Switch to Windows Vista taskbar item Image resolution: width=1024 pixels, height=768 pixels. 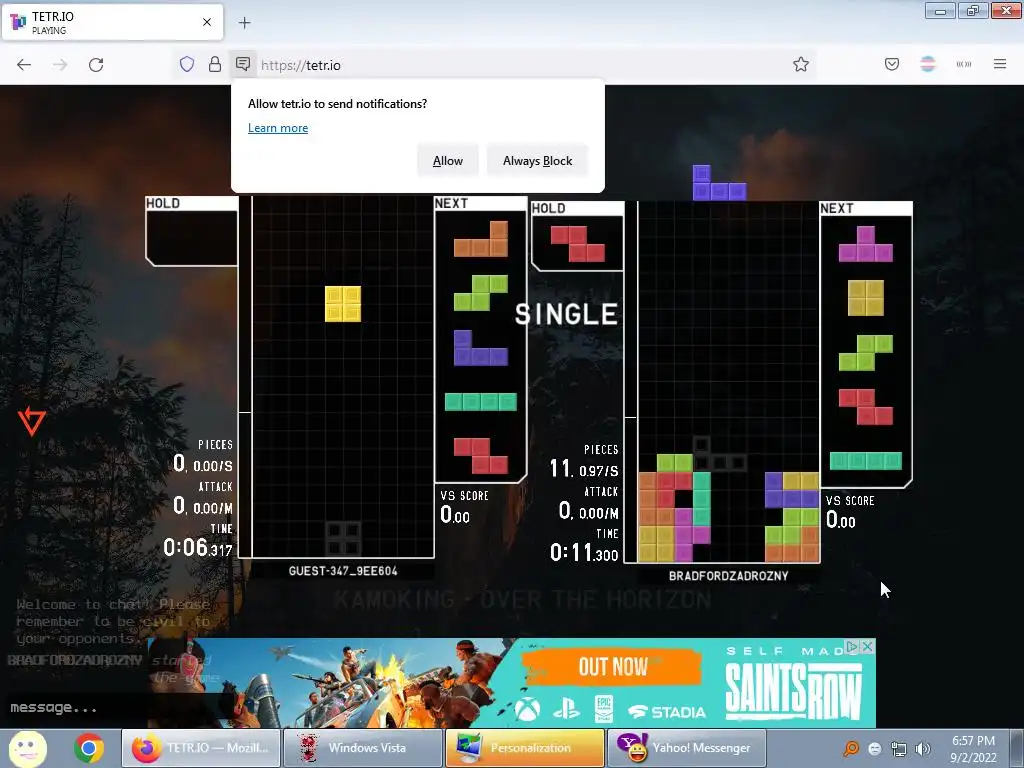click(363, 748)
